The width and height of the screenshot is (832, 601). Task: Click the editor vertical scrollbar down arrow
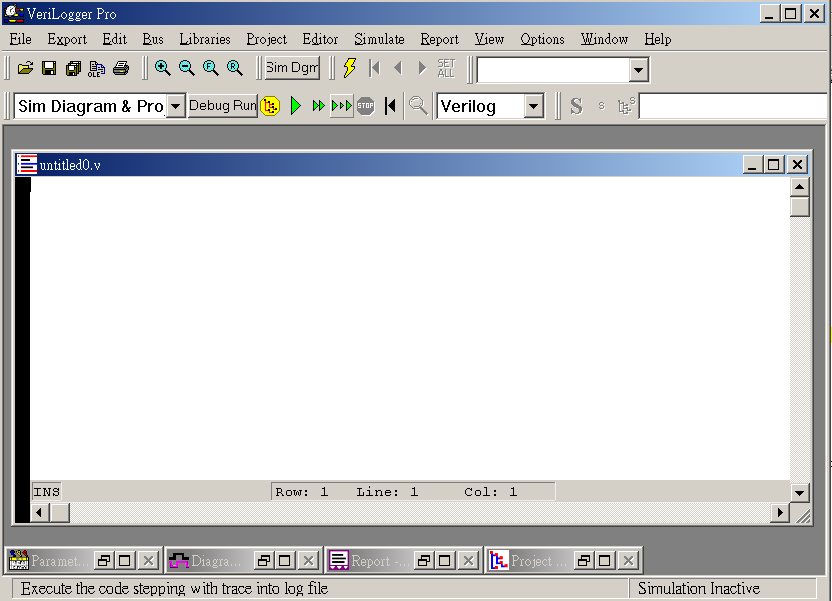(800, 493)
